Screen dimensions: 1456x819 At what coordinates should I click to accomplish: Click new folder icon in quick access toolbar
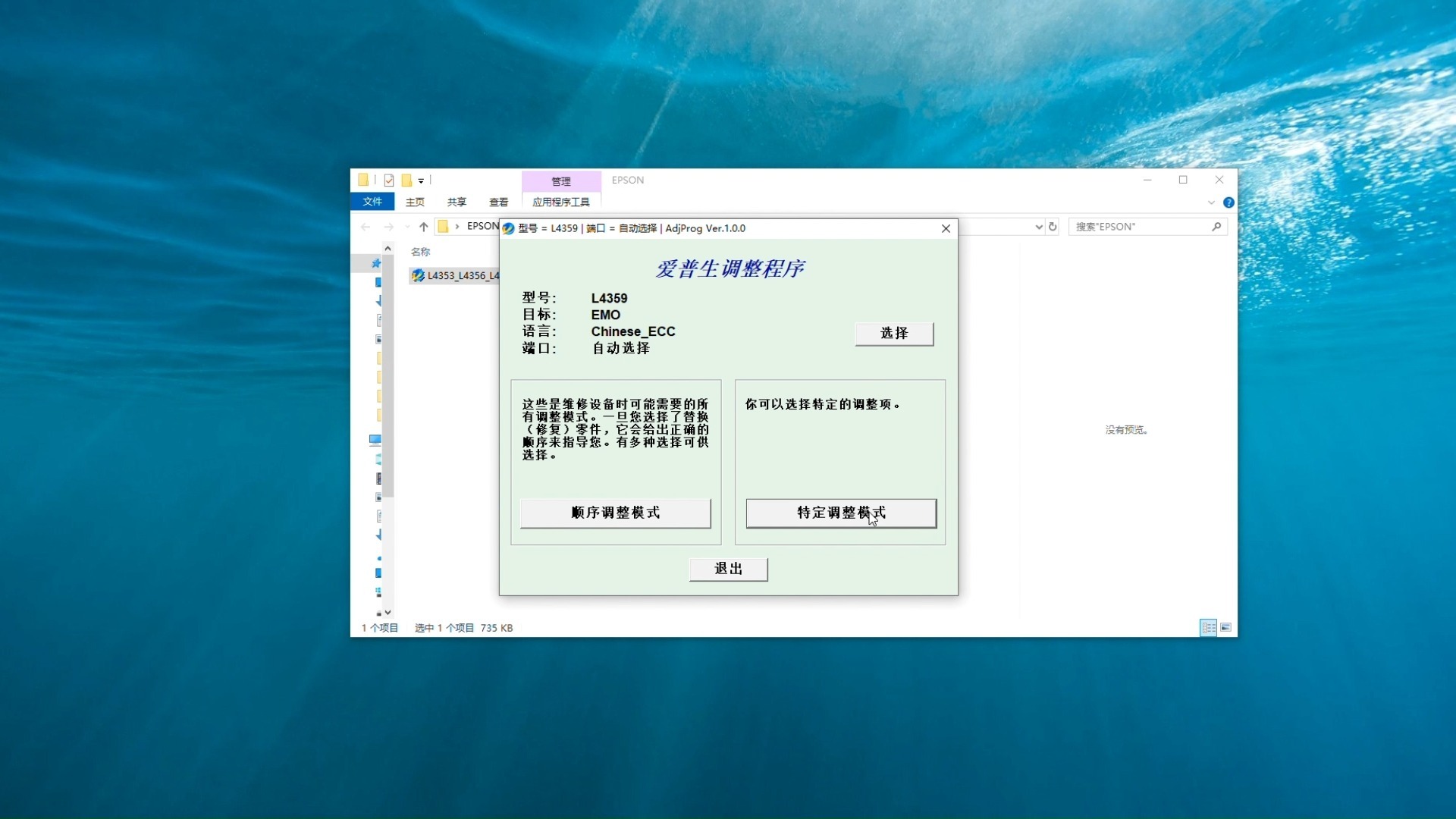[406, 180]
